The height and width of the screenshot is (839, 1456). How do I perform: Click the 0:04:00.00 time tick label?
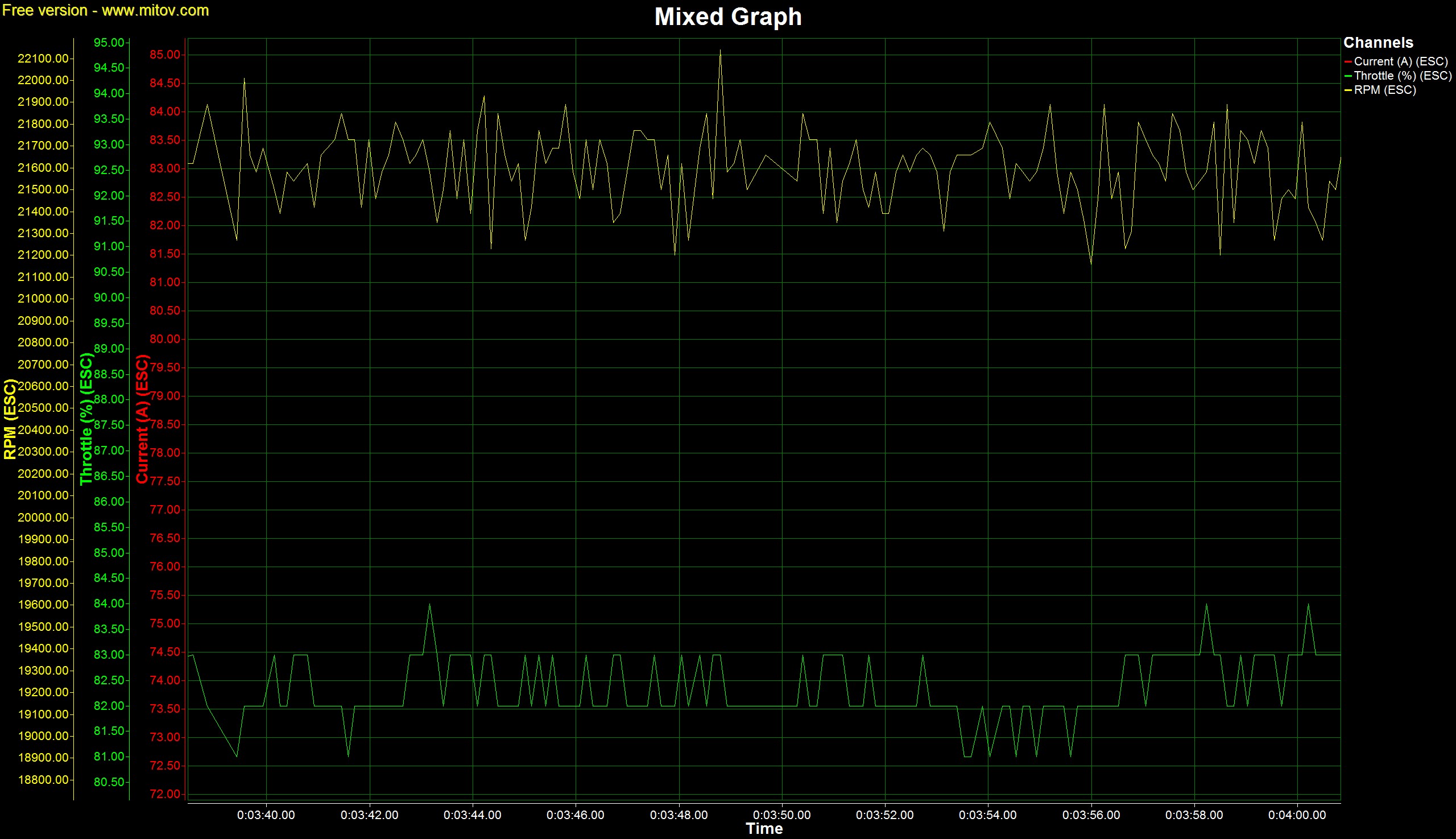pyautogui.click(x=1296, y=815)
